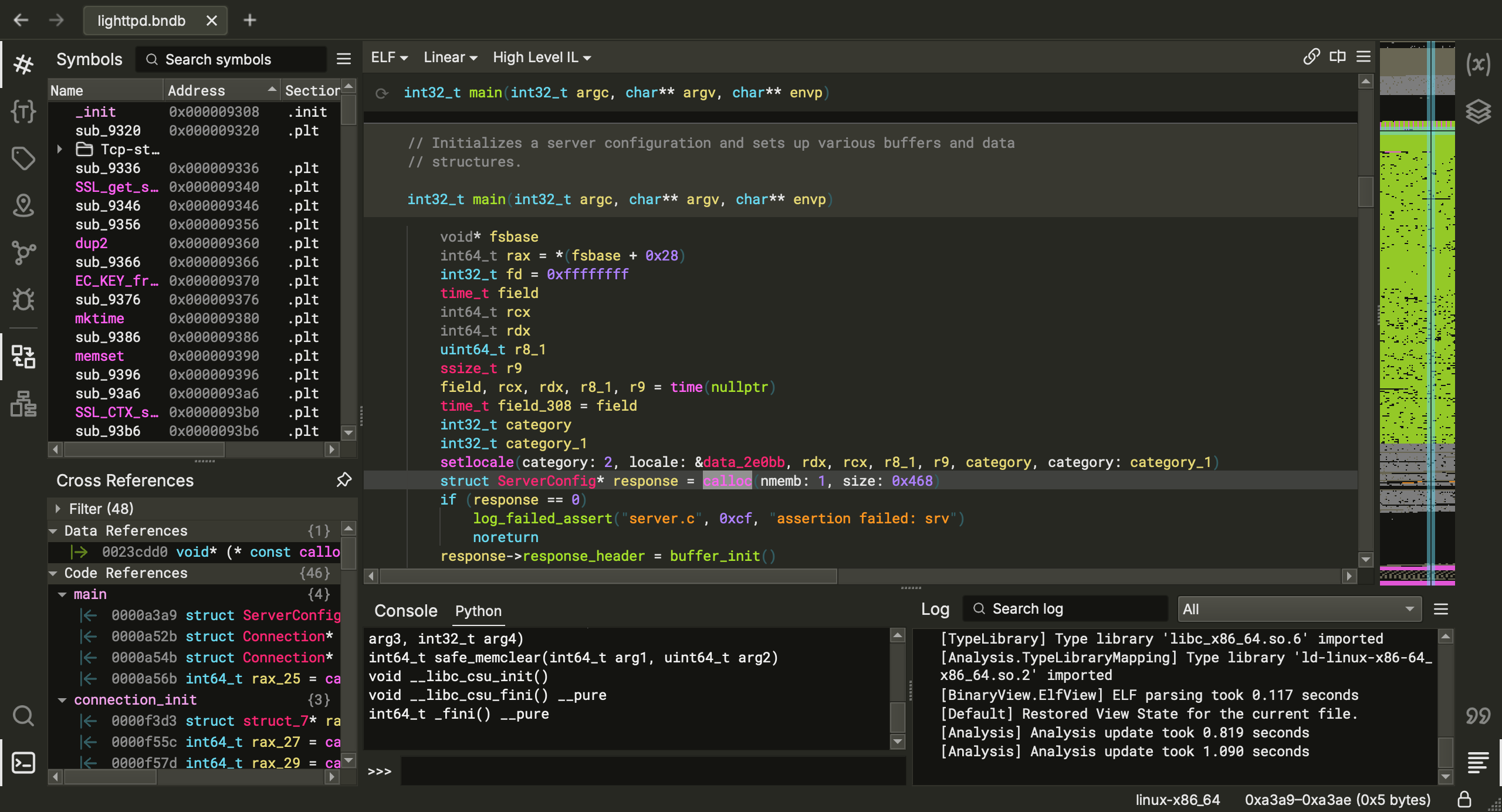Open the magnifier search sidebar icon
The image size is (1502, 812).
pos(23,715)
